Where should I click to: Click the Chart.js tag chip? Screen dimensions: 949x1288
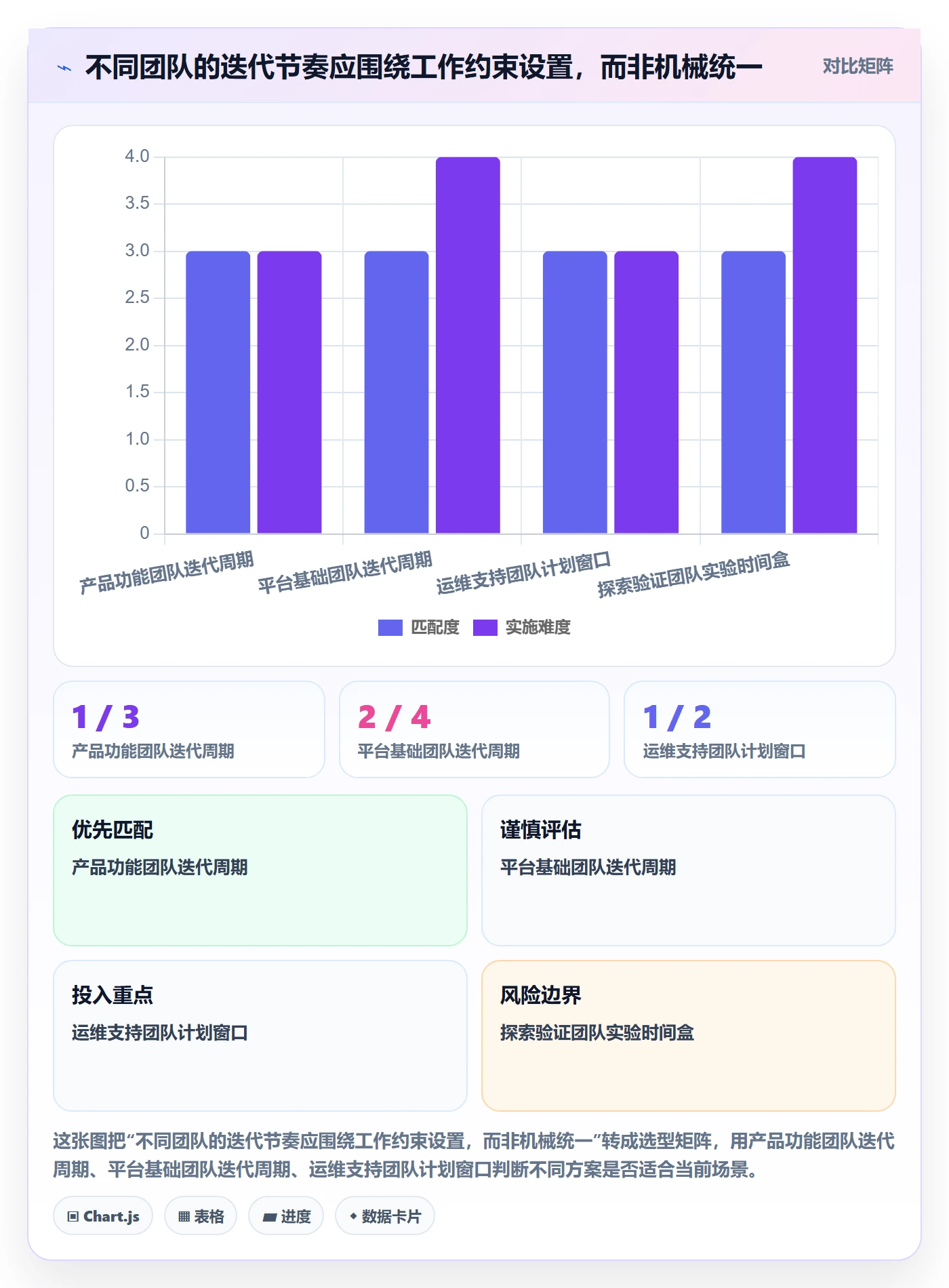click(x=103, y=1216)
